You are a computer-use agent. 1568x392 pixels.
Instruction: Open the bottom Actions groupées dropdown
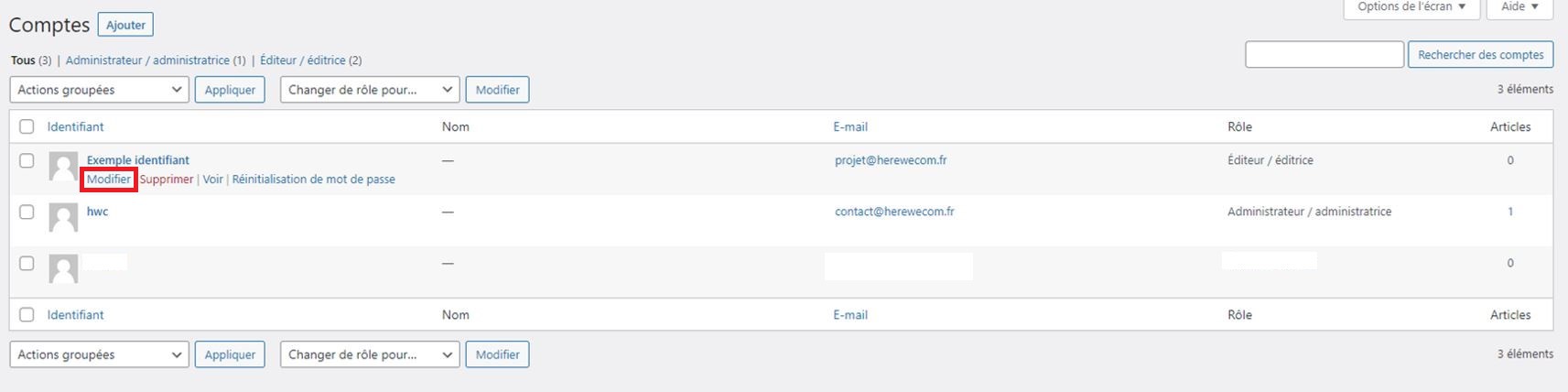pos(99,354)
